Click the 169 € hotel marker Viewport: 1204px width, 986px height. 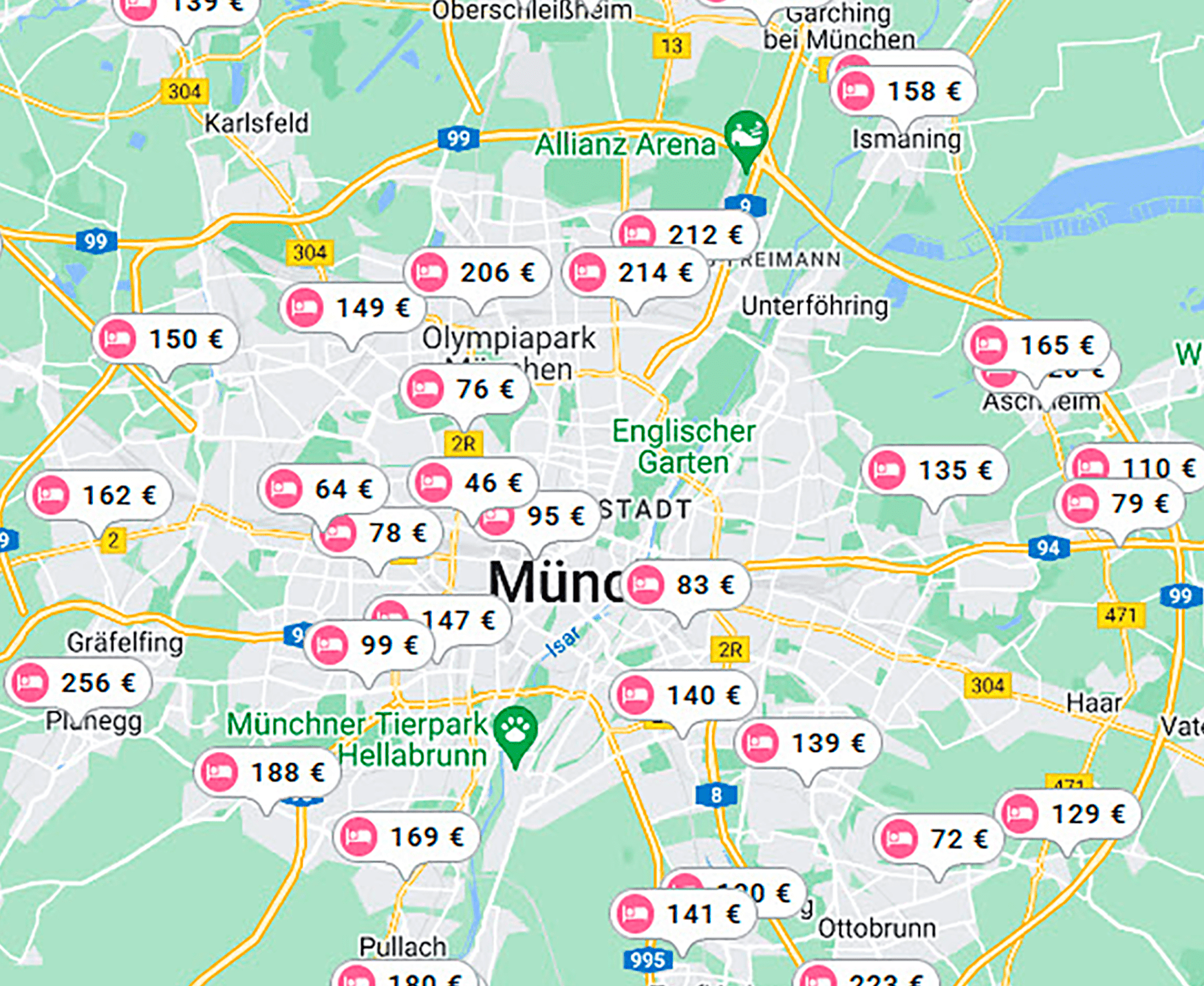(x=407, y=837)
